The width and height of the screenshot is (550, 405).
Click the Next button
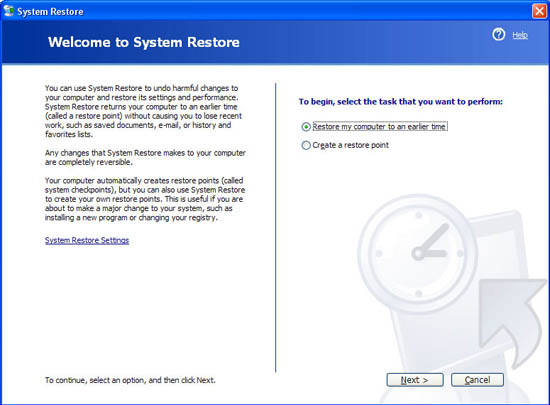[415, 380]
